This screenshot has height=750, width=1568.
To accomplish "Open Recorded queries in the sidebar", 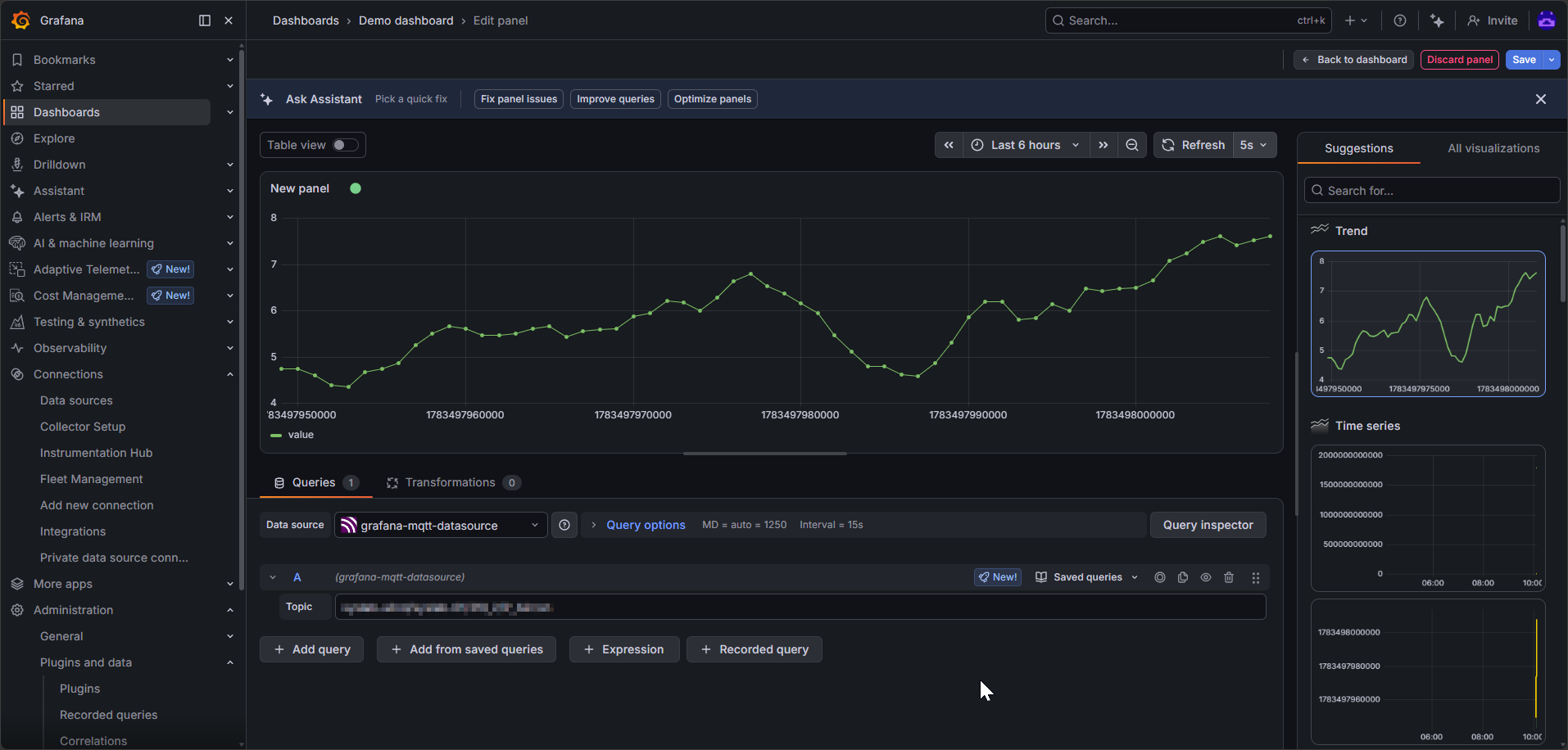I will tap(108, 715).
